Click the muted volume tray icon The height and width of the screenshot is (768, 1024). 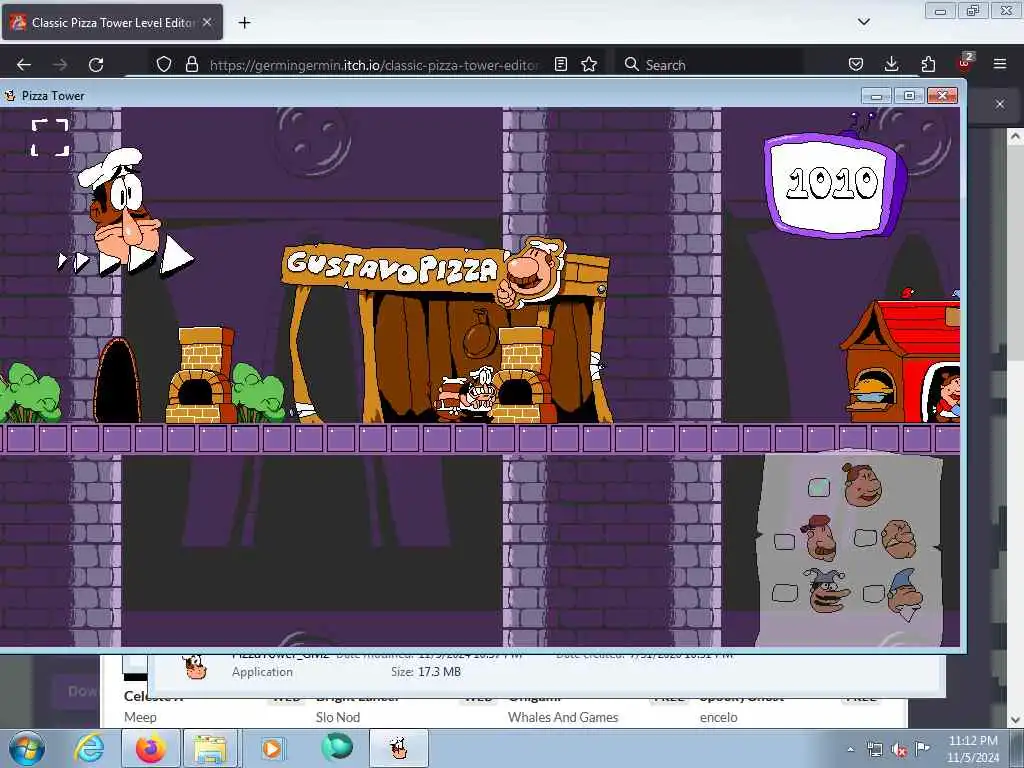(x=899, y=750)
